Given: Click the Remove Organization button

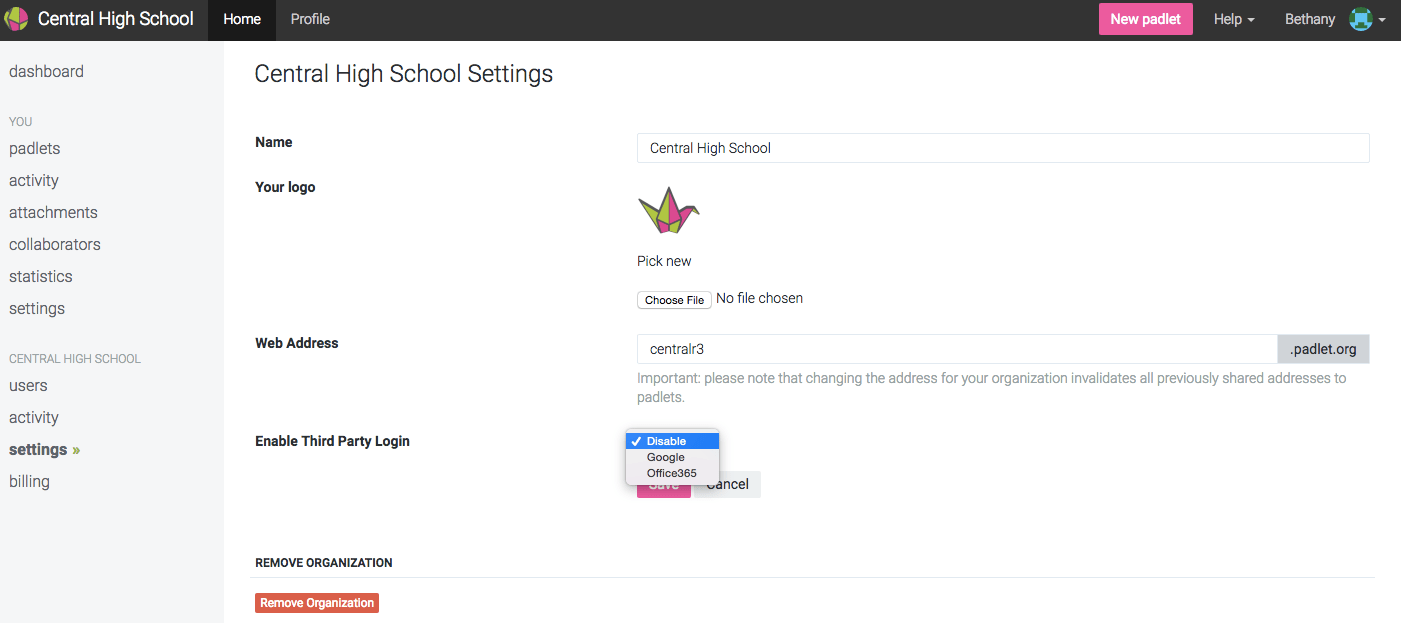Looking at the screenshot, I should pyautogui.click(x=316, y=602).
